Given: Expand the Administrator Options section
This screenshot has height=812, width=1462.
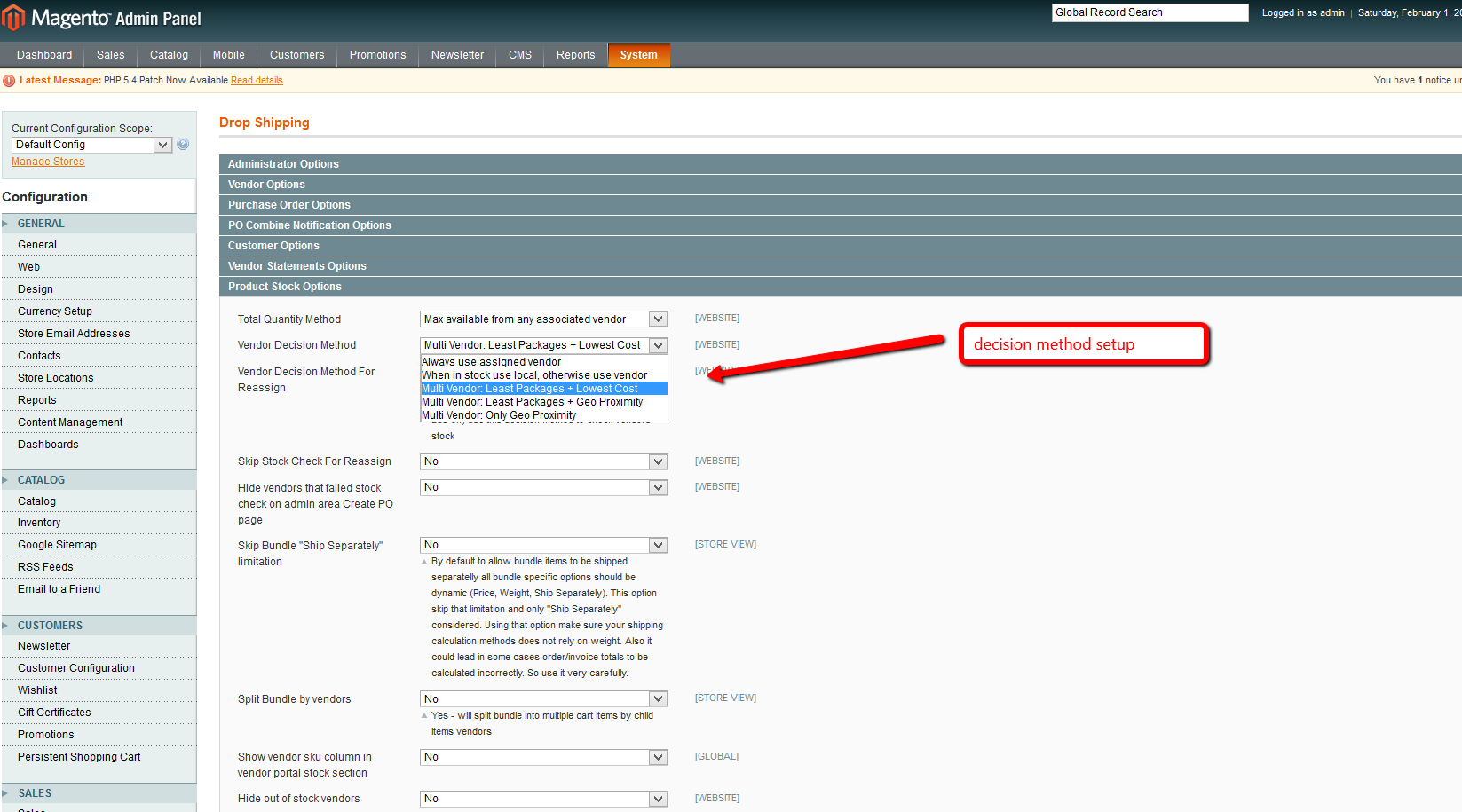Looking at the screenshot, I should 840,164.
